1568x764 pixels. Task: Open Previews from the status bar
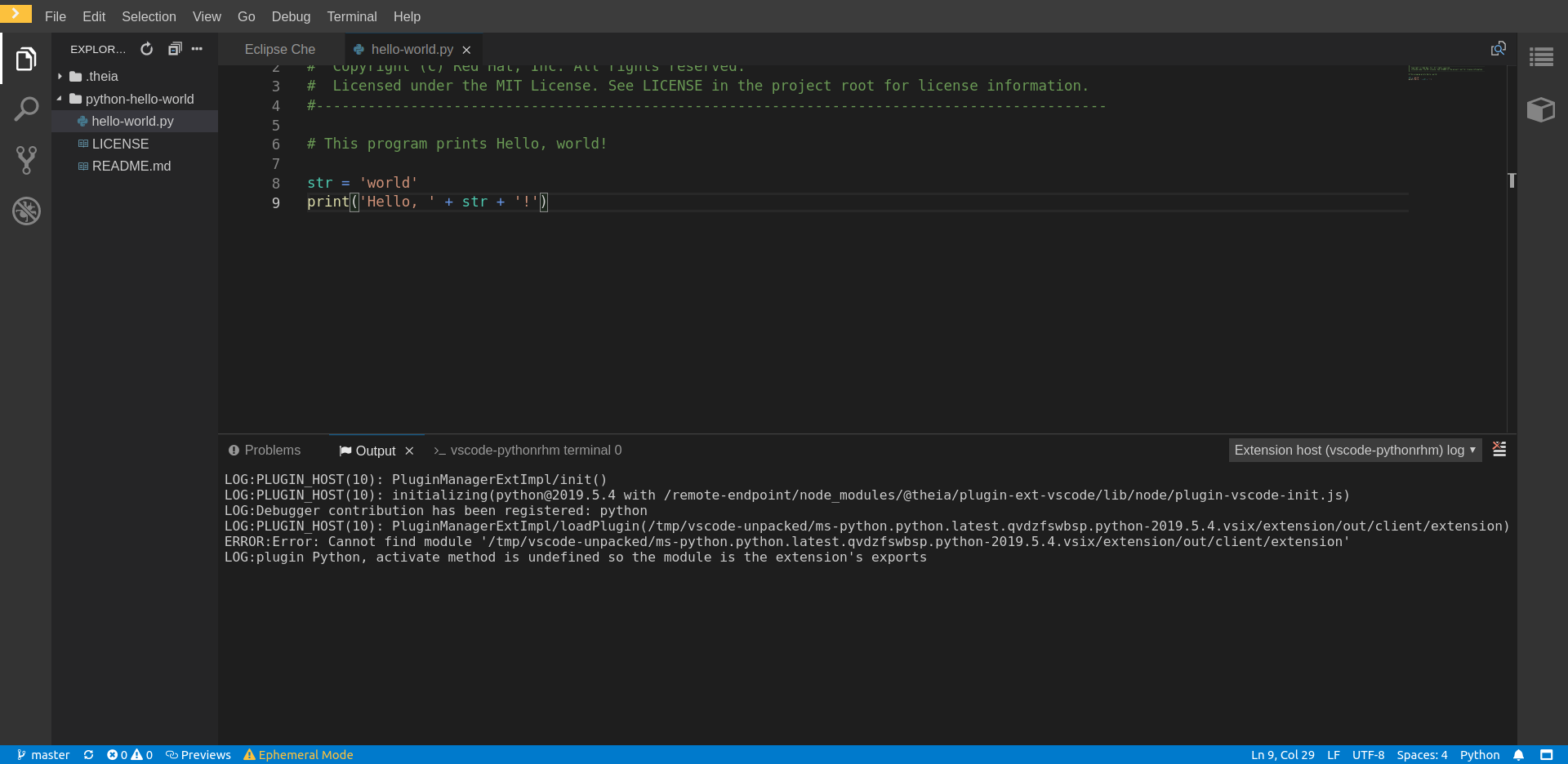[198, 755]
